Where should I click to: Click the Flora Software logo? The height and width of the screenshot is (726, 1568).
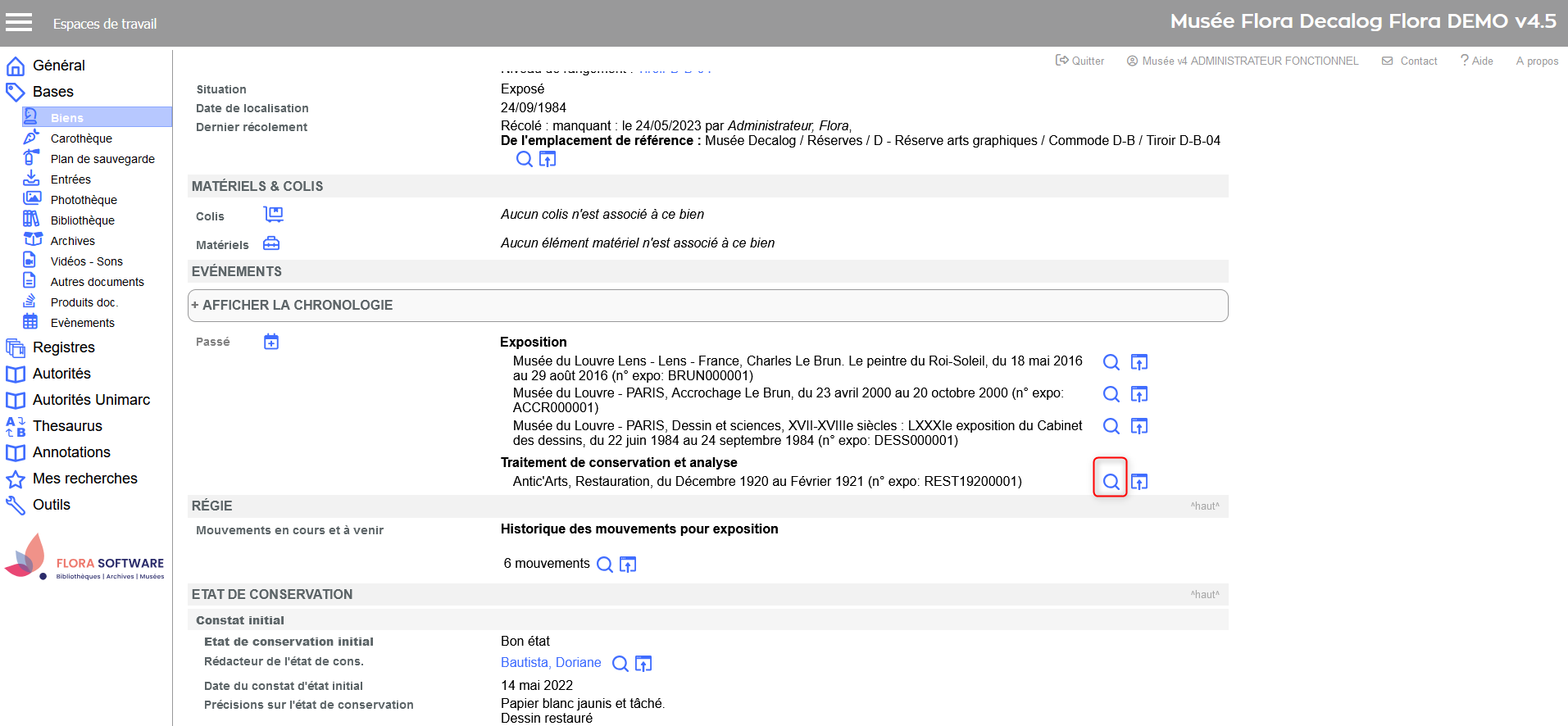(x=84, y=559)
